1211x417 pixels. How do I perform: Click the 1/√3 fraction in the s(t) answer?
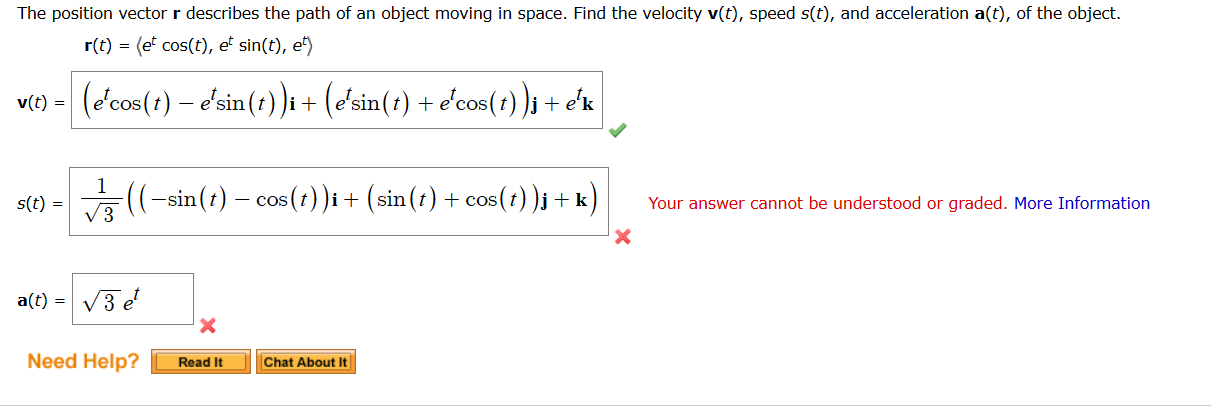click(x=102, y=201)
